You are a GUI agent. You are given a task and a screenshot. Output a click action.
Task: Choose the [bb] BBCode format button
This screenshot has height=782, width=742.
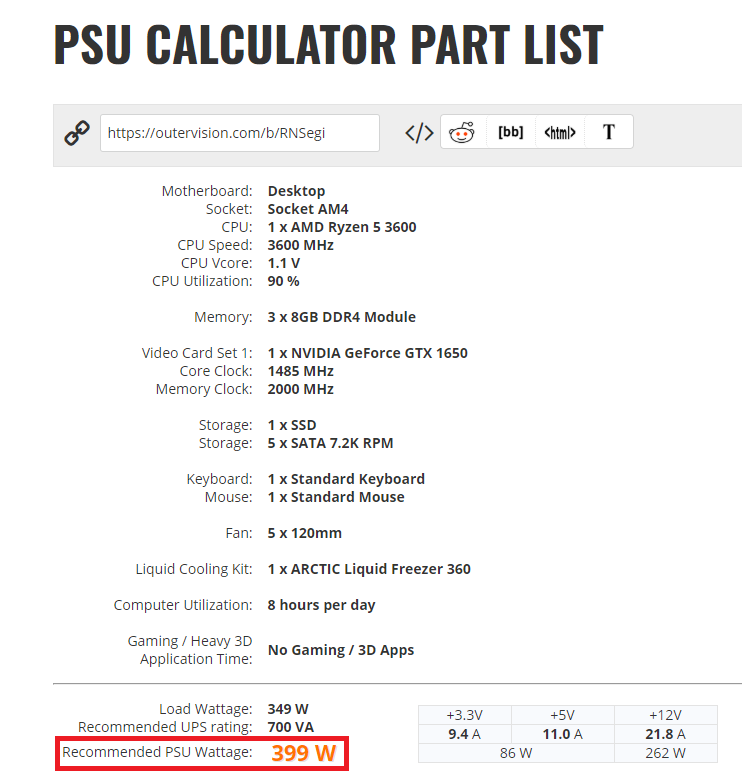tap(511, 132)
